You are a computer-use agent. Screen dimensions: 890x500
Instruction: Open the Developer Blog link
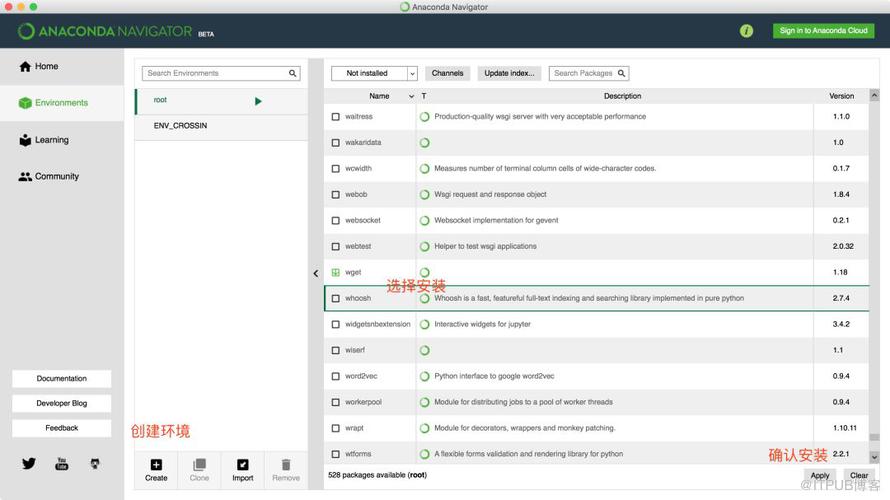(62, 404)
